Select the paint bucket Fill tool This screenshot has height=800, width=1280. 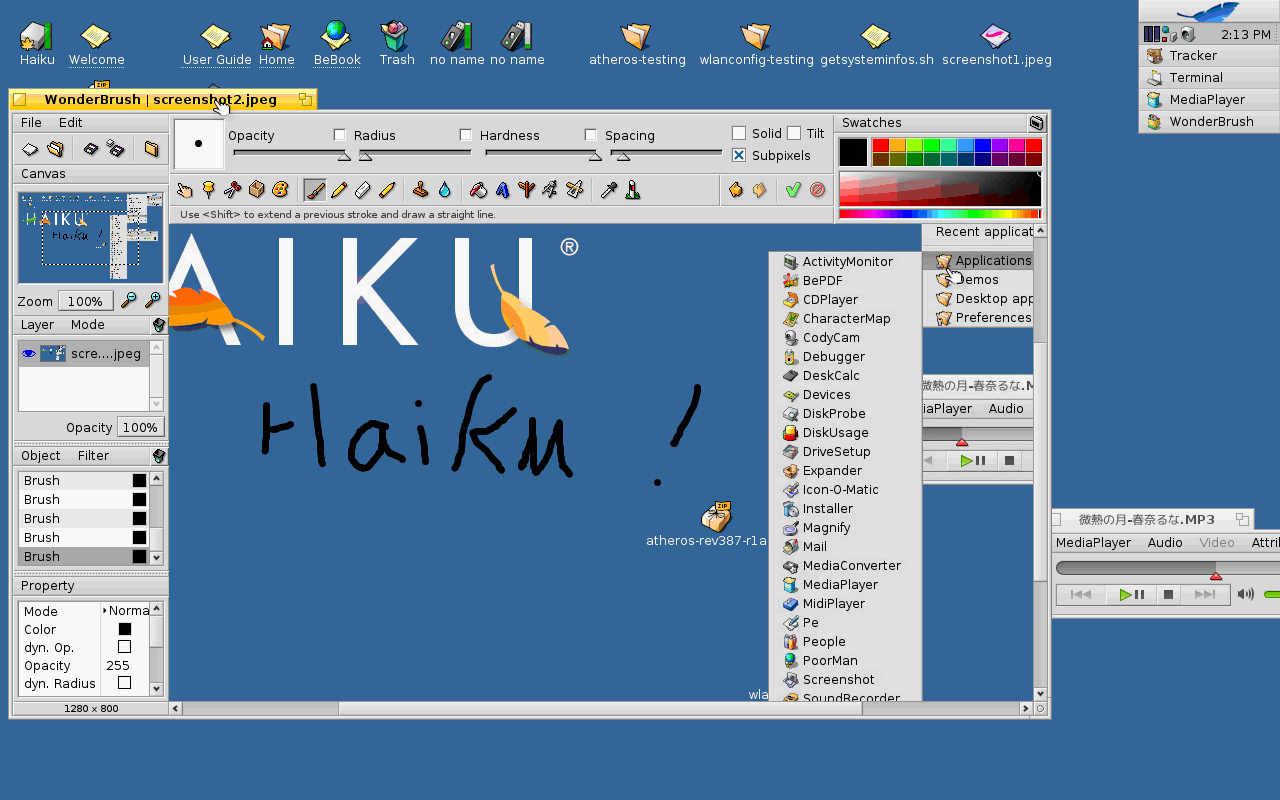point(478,189)
